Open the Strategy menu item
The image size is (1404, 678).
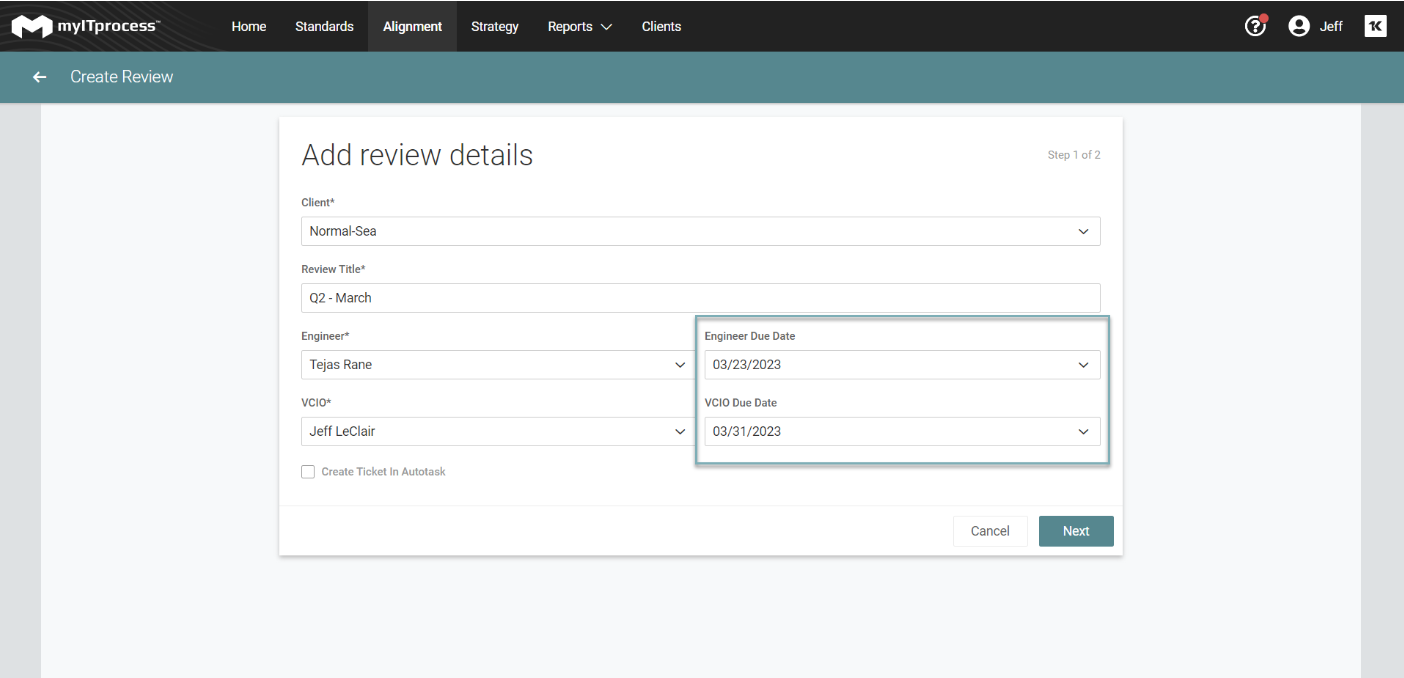[x=495, y=26]
